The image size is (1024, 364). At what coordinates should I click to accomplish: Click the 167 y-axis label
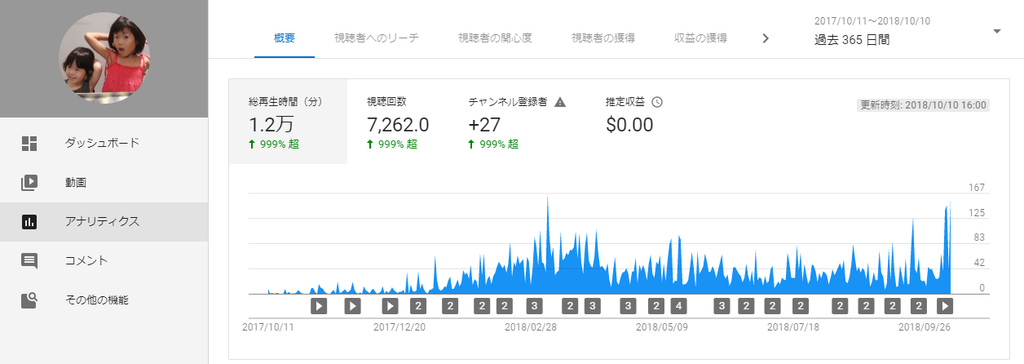click(x=978, y=188)
